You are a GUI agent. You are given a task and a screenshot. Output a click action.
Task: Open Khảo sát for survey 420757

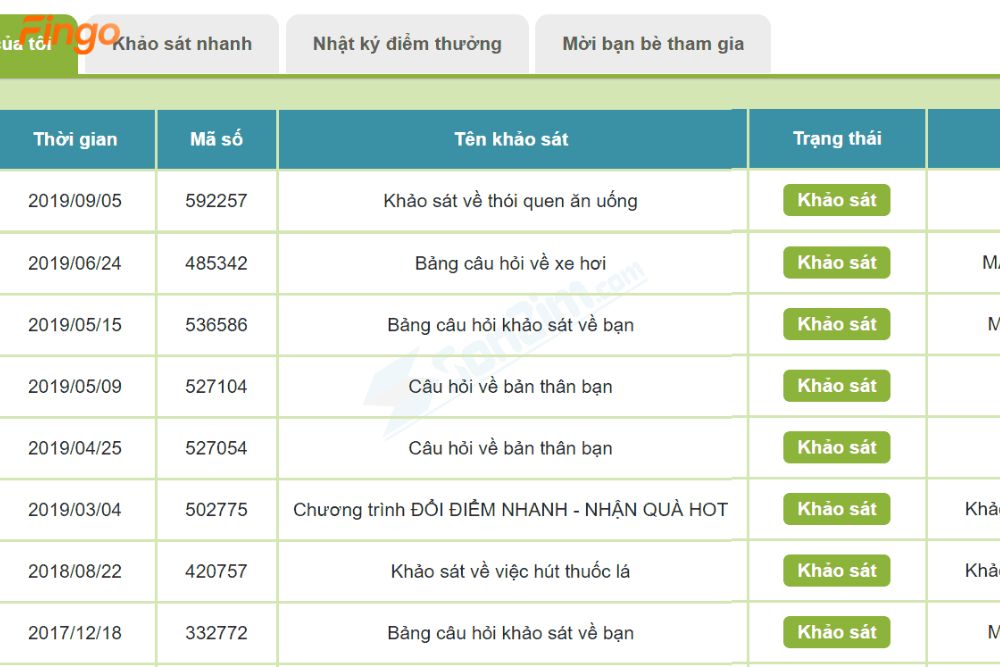click(x=837, y=571)
